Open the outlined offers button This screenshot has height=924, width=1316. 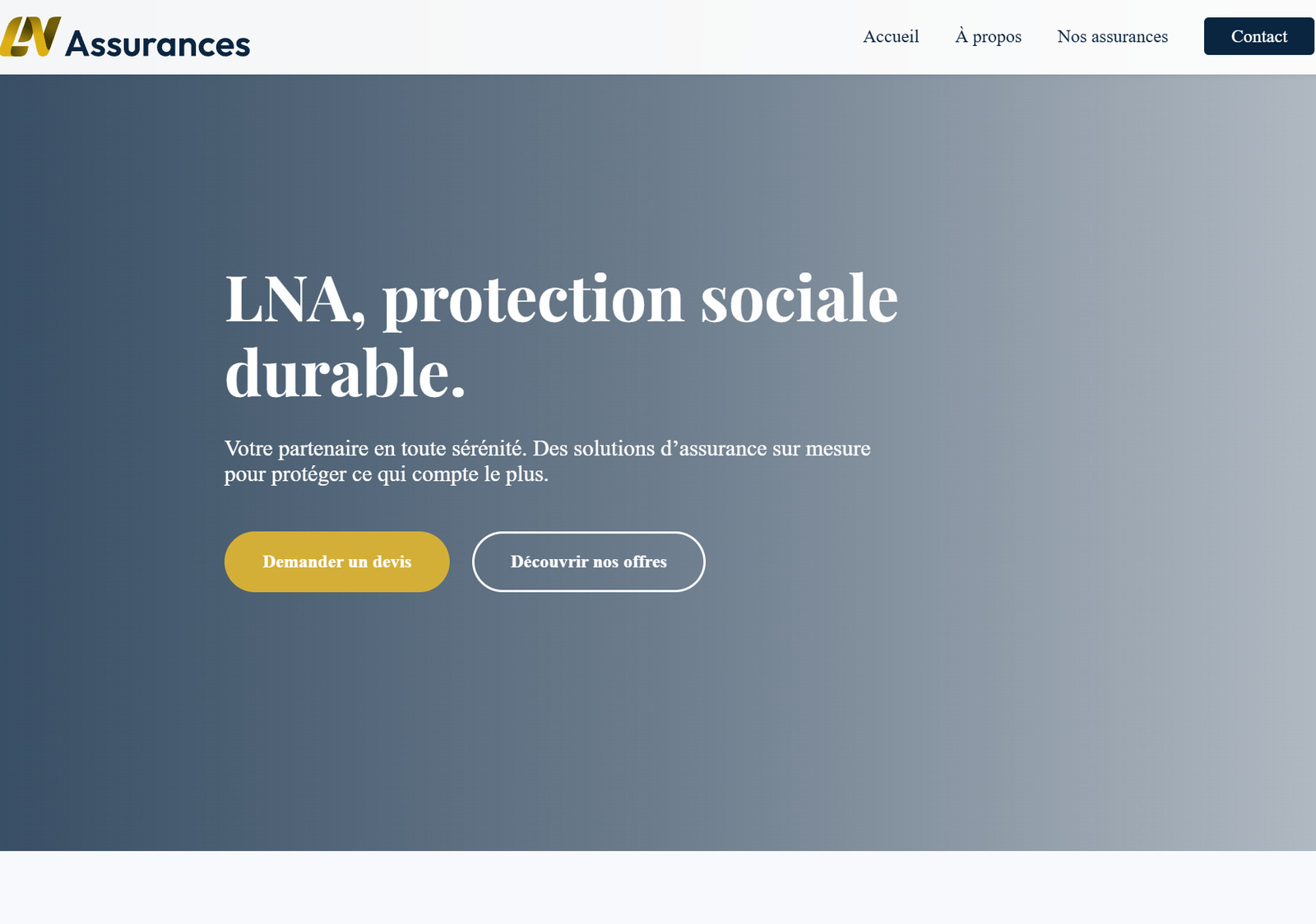point(588,561)
